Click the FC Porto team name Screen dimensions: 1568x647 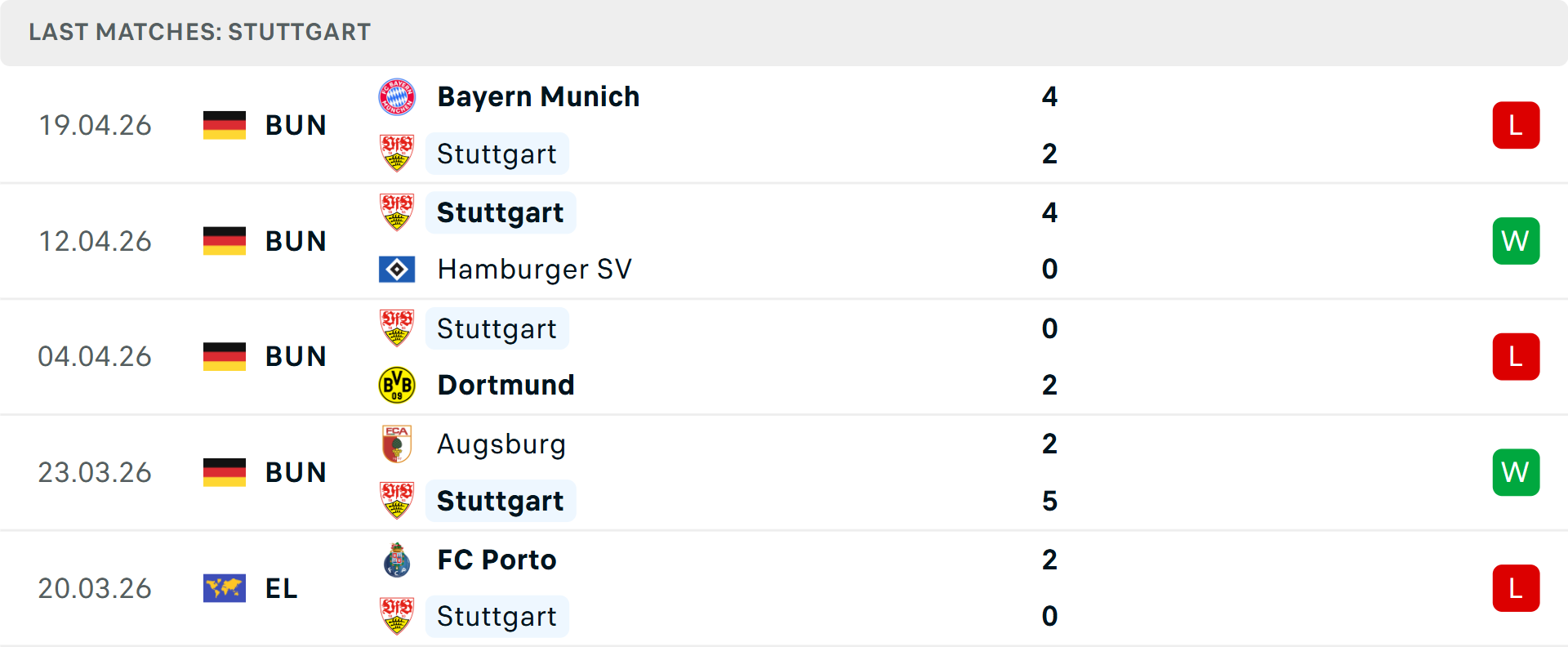click(x=497, y=560)
